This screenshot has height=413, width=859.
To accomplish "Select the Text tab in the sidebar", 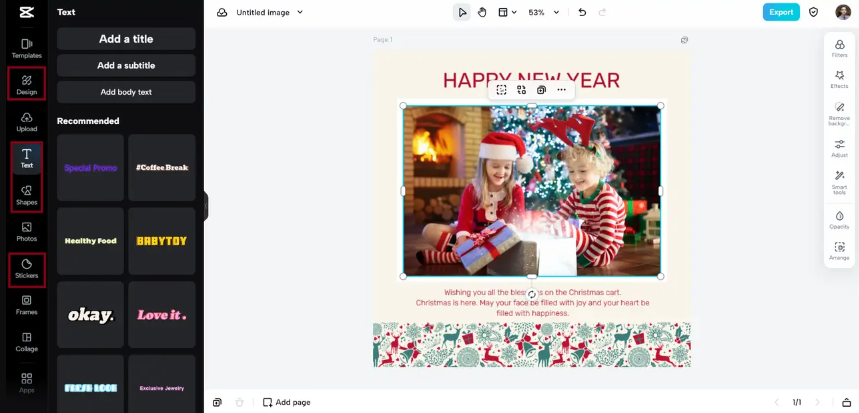I will tap(26, 158).
